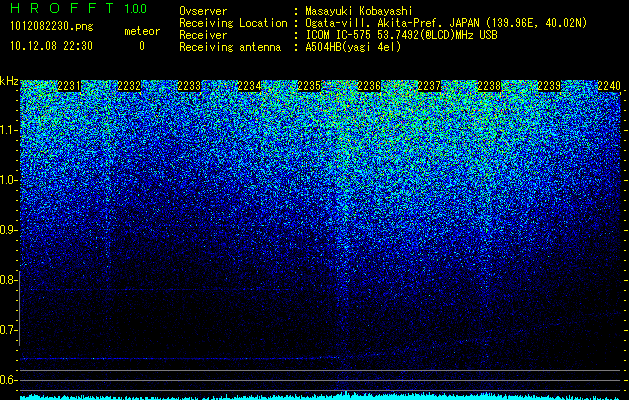Viewport: 629px width, 400px height.
Task: Click the 0.7 frequency axis label
Action: point(8,330)
